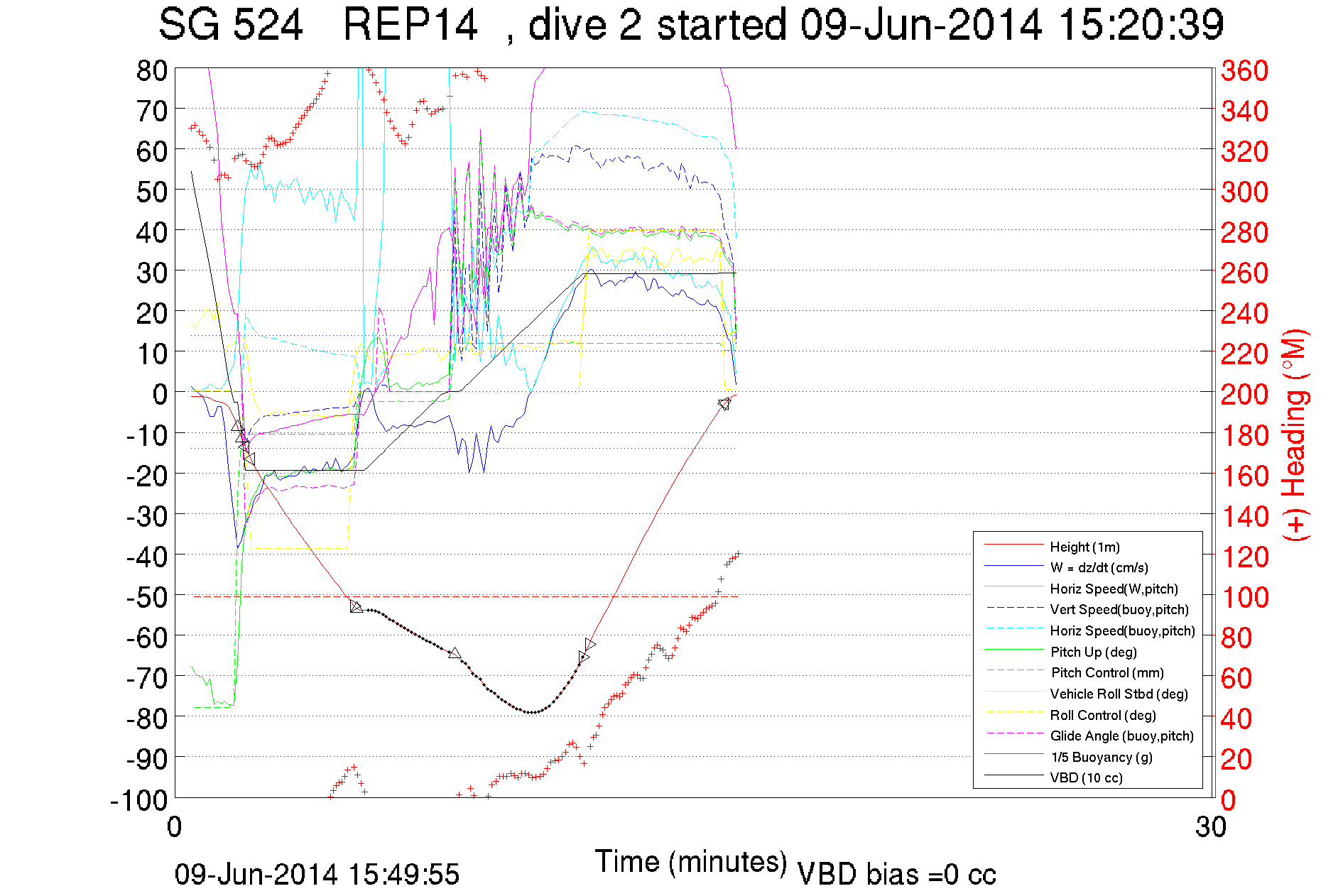Click the green line sample beside Pitch Up (deg)

point(1013,650)
